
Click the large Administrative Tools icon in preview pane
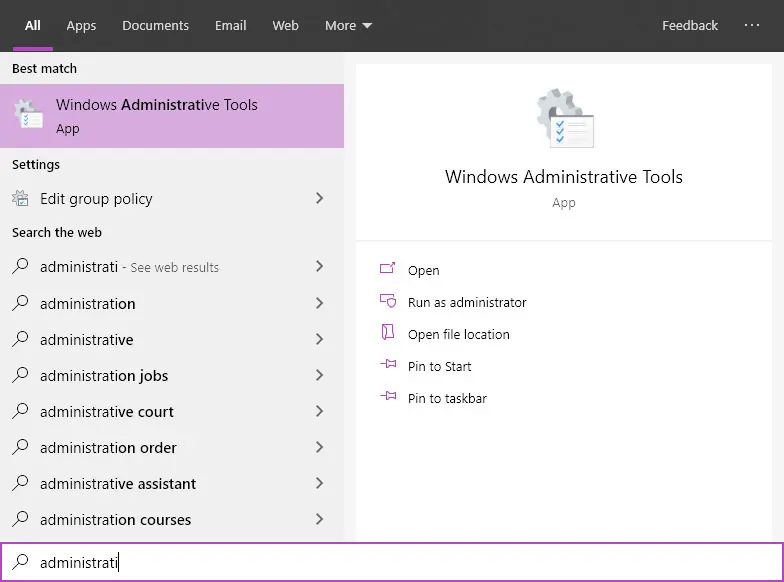[565, 118]
